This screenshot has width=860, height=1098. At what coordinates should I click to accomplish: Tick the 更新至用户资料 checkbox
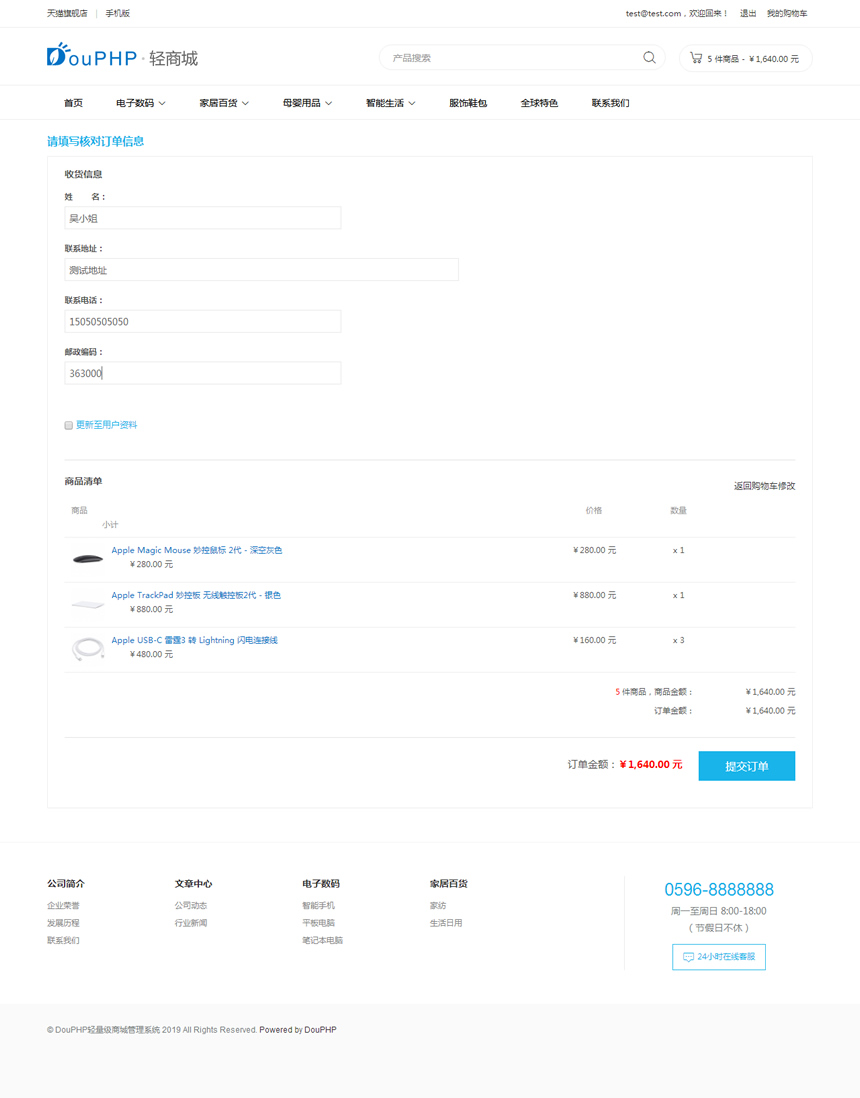coord(69,426)
